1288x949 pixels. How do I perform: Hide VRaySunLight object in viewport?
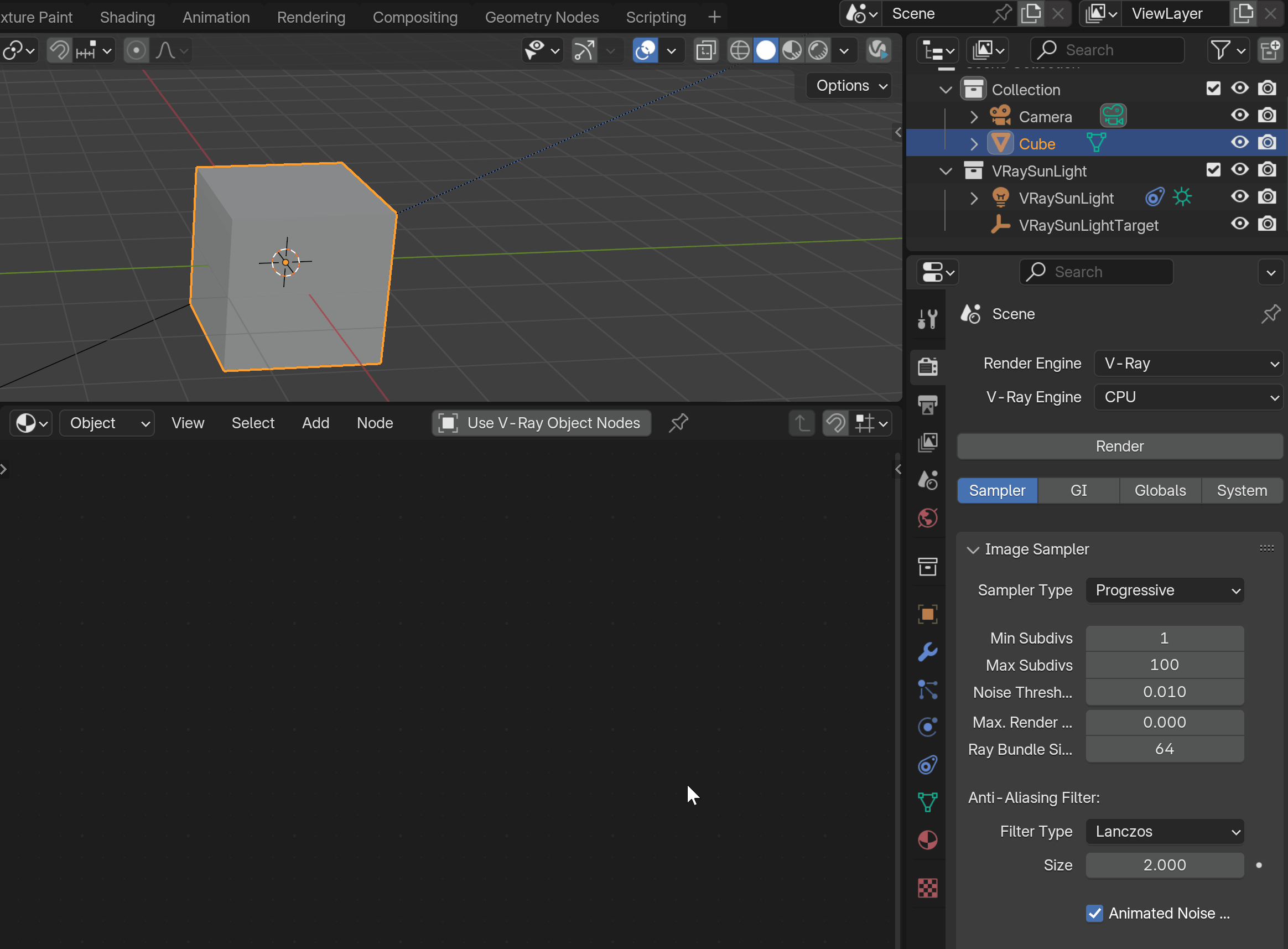[1240, 197]
